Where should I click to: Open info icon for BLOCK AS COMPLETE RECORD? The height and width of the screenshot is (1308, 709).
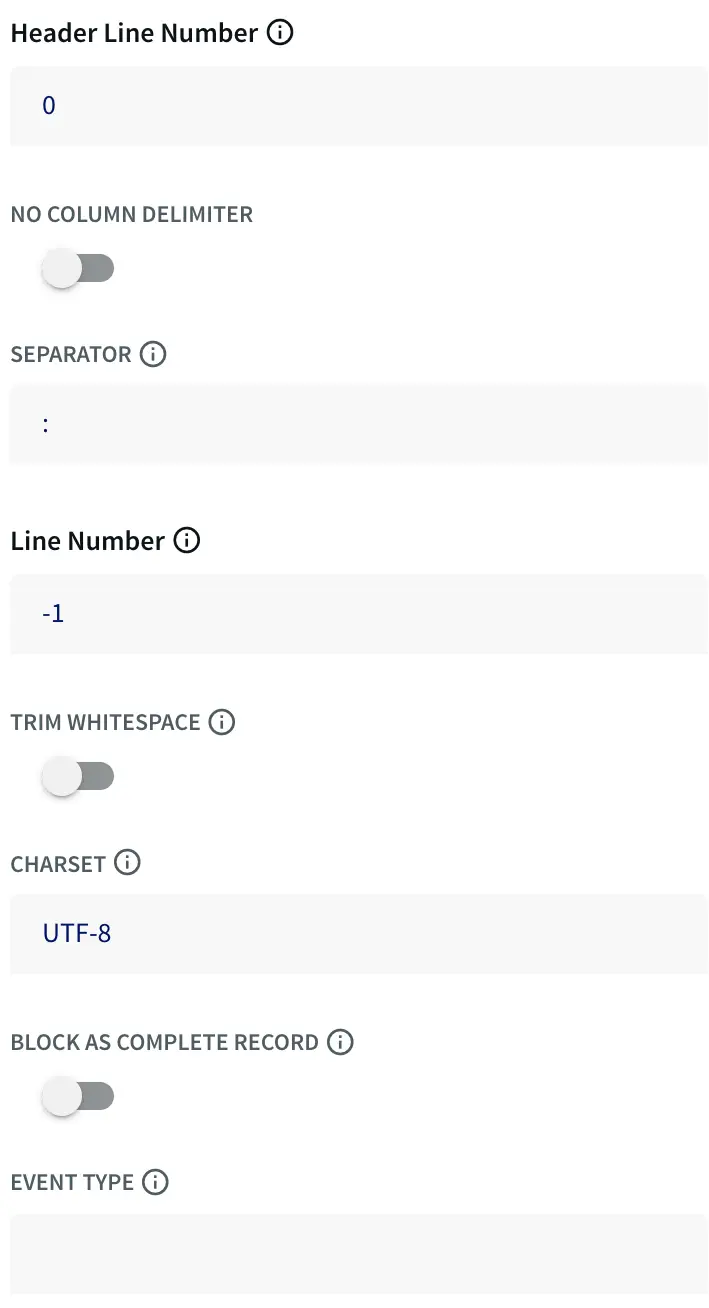pyautogui.click(x=340, y=1042)
